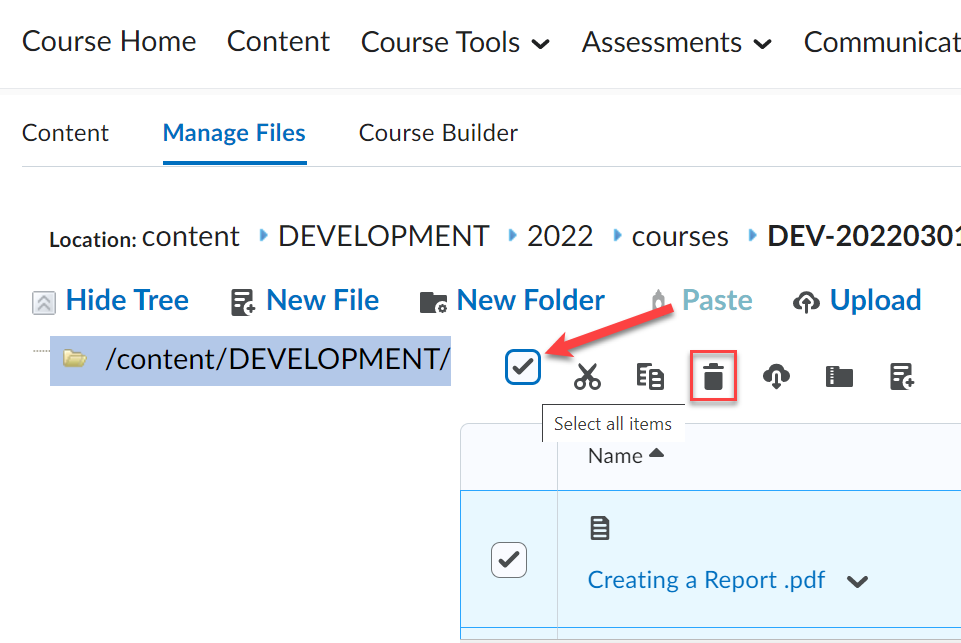Click the document icon above Creating a Report

pos(599,528)
